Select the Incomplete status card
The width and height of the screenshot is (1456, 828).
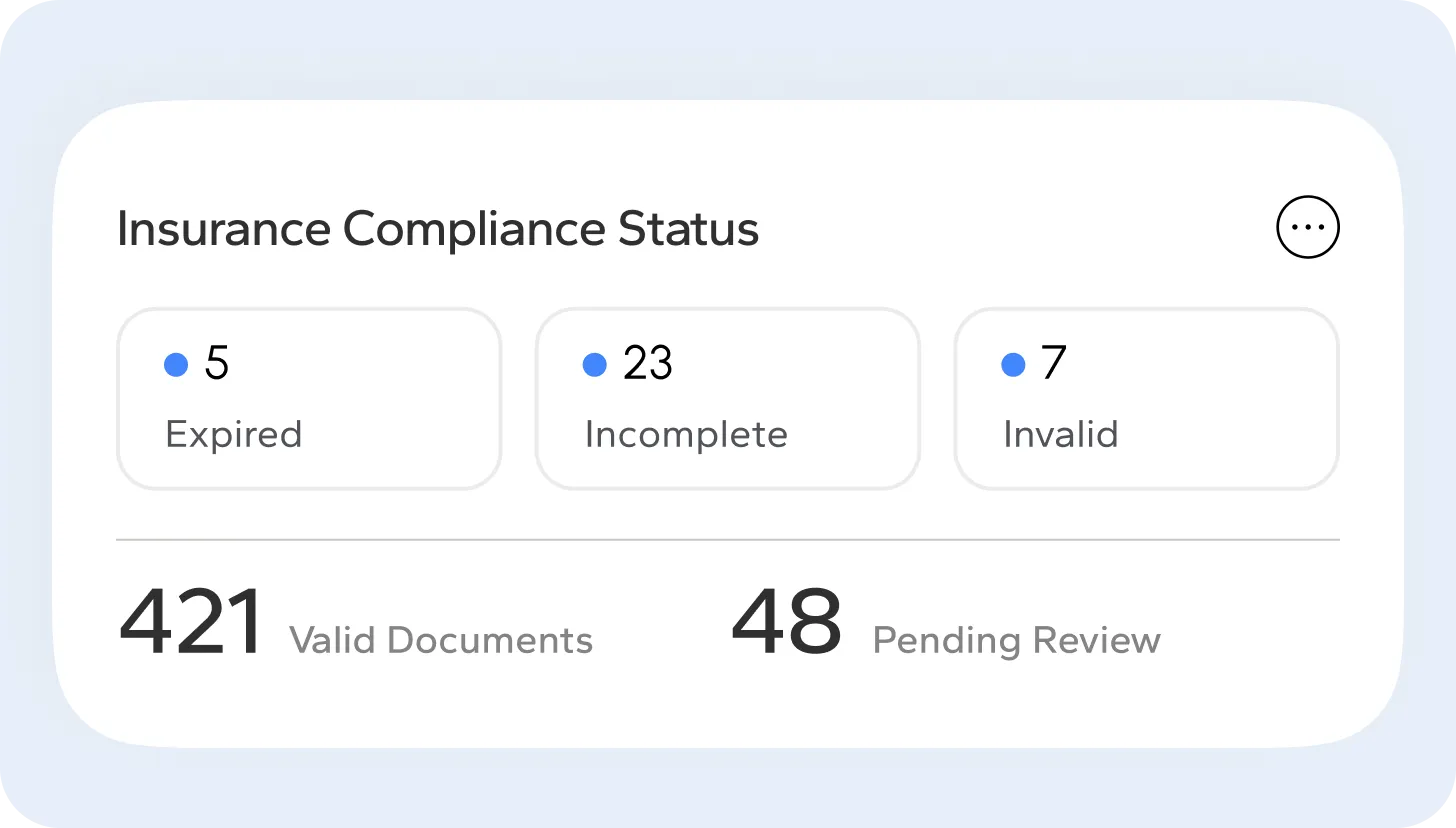pyautogui.click(x=727, y=398)
